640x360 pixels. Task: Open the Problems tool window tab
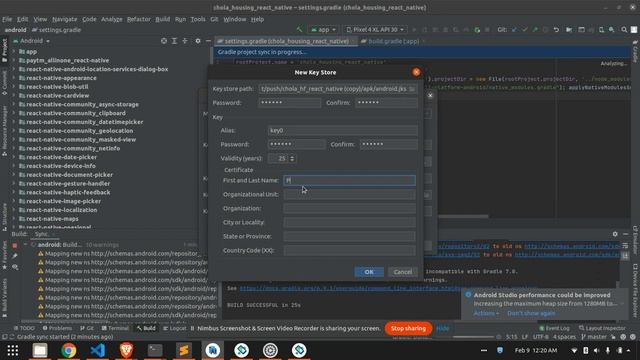tap(57, 328)
